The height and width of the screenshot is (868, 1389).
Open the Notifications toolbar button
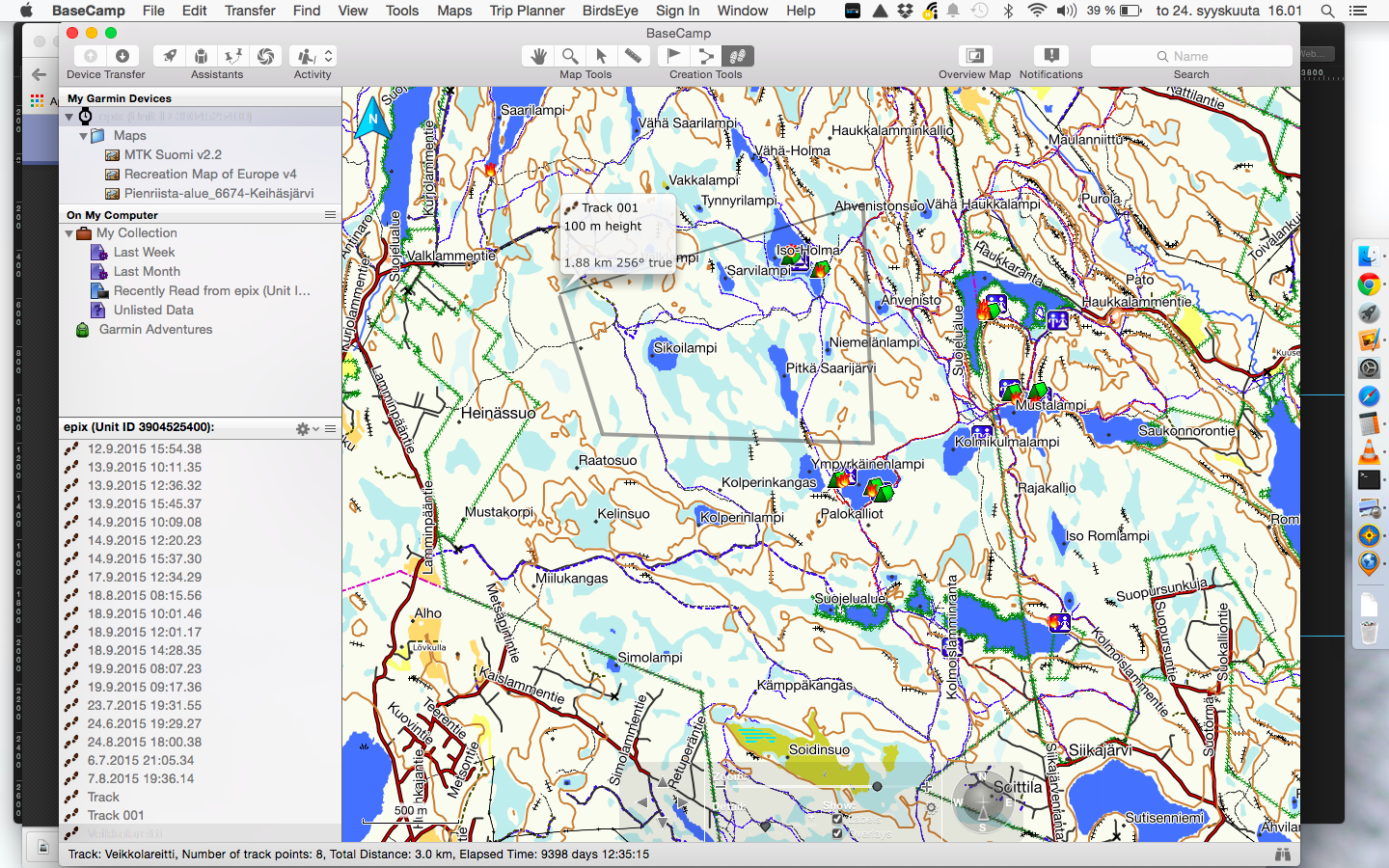point(1051,56)
